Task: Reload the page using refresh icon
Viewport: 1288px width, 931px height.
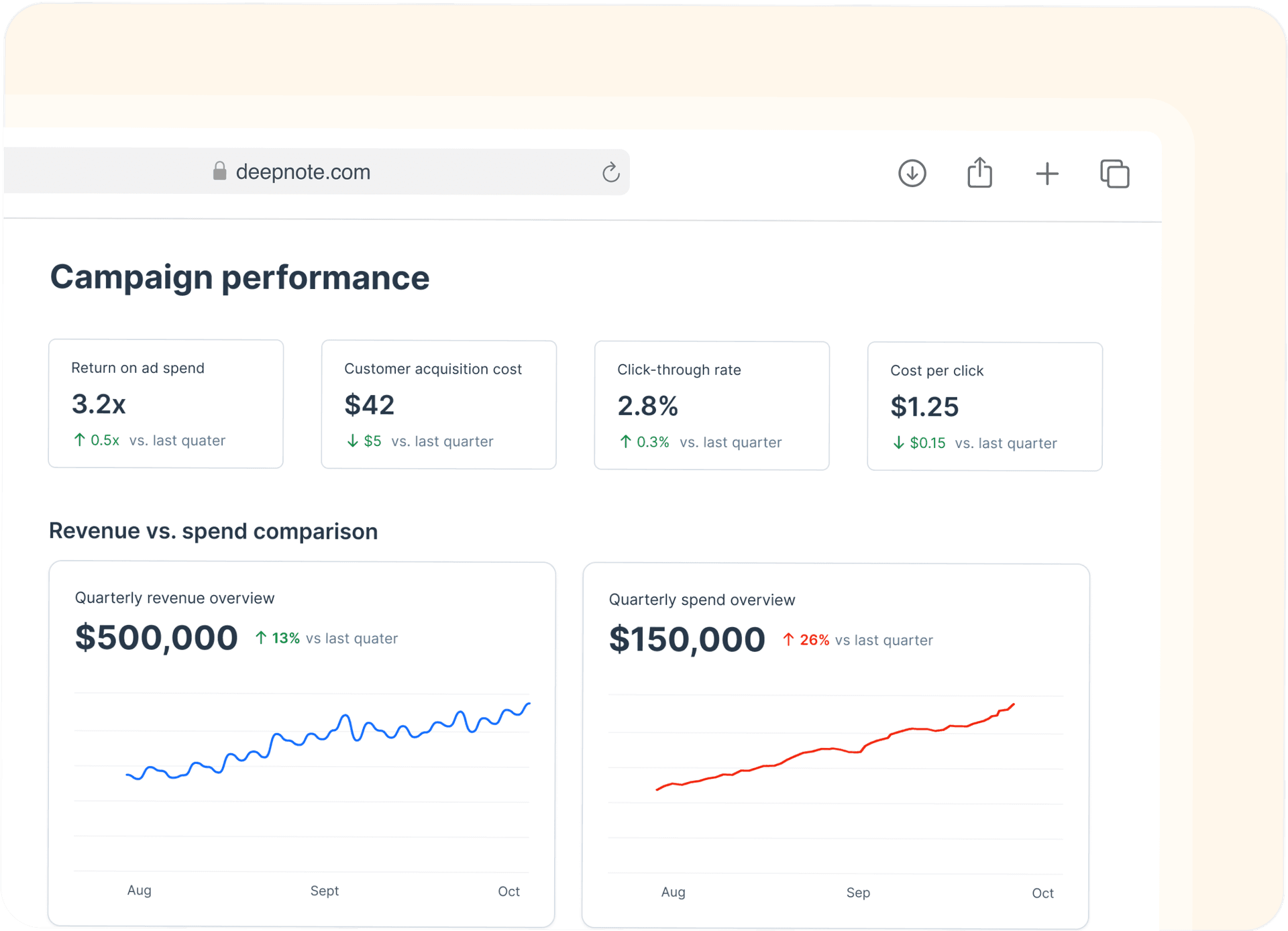Action: click(x=610, y=172)
